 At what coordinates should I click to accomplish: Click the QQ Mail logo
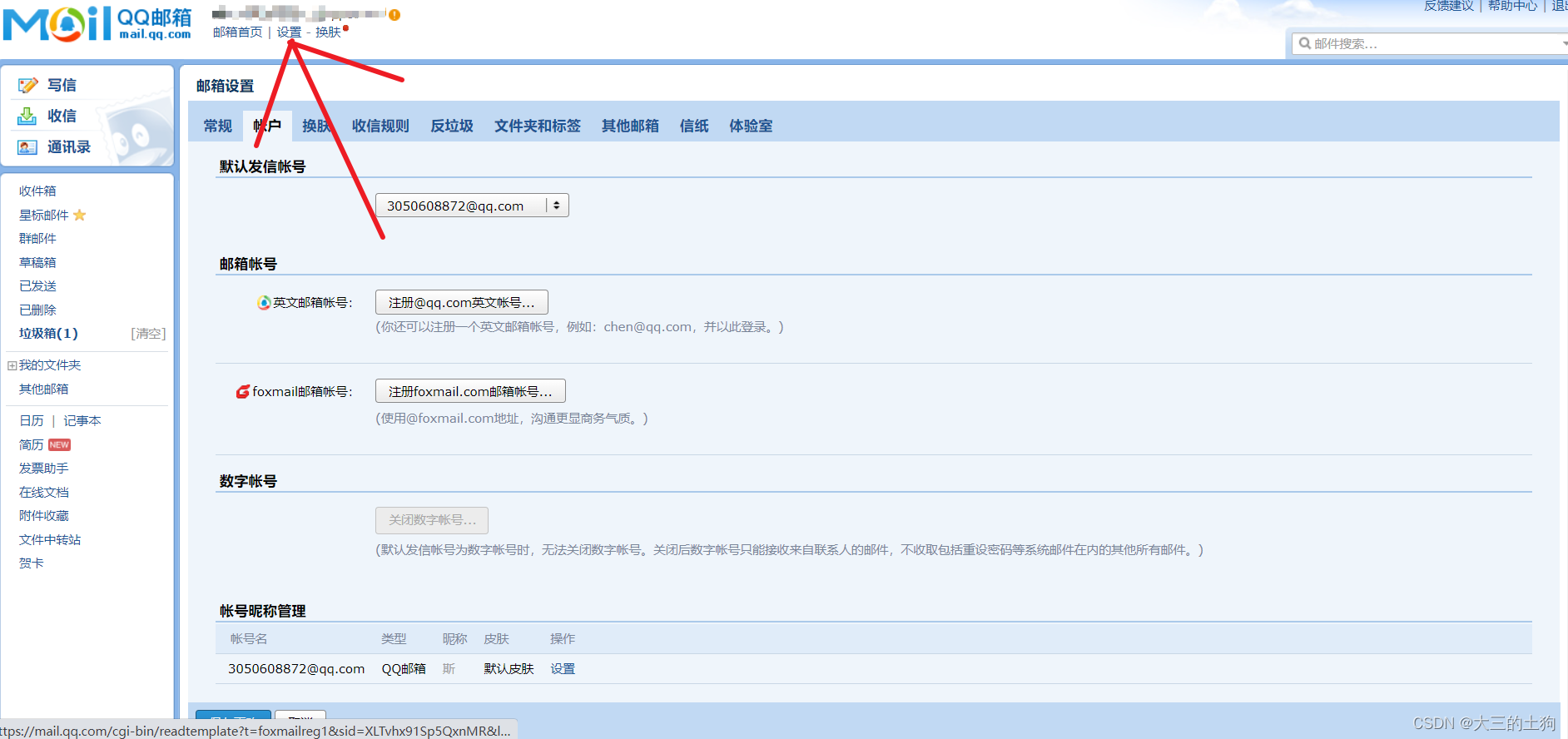[97, 23]
